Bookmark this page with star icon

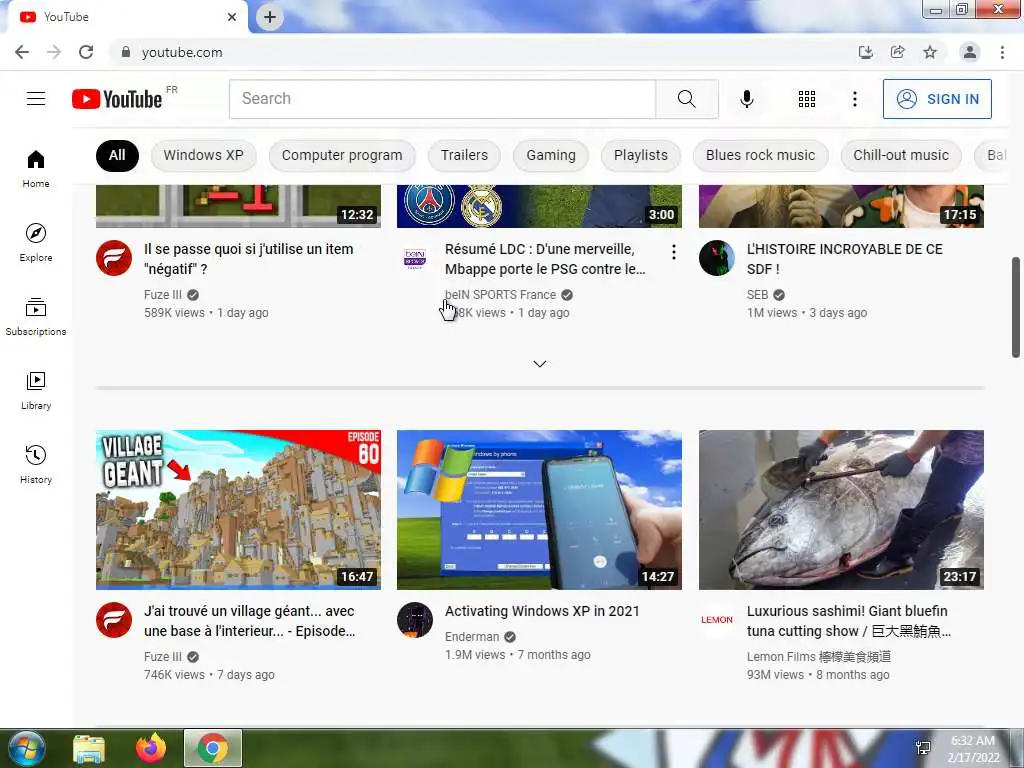[929, 52]
